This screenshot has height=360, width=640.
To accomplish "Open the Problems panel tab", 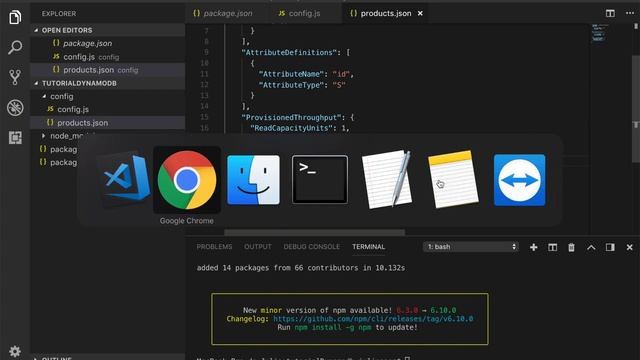I will click(214, 247).
